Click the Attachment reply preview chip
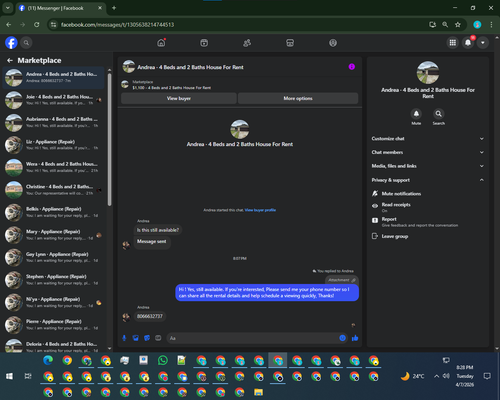Viewport: 500px width, 400px height. point(342,280)
